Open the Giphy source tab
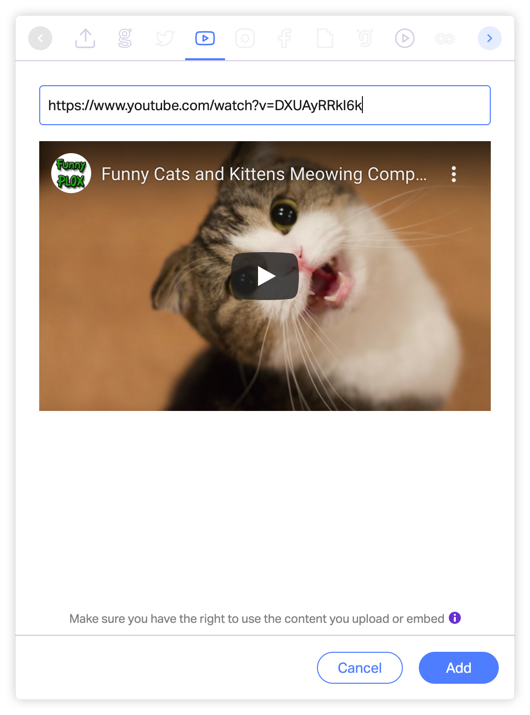The image size is (530, 715). (x=125, y=38)
